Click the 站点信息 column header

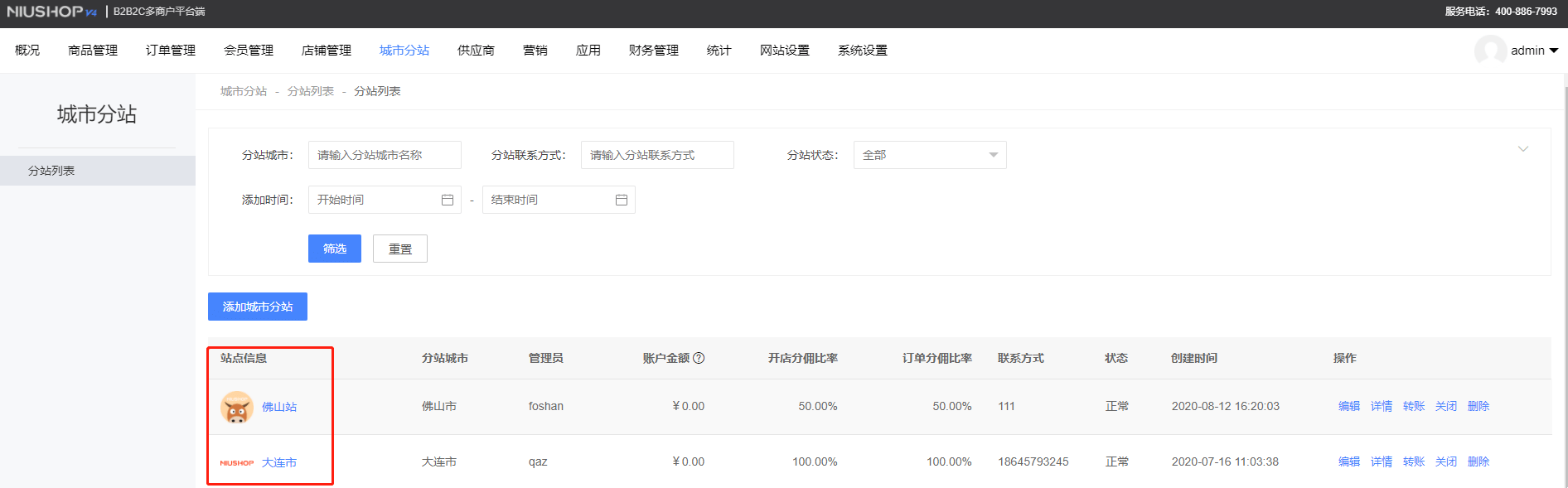coord(244,358)
